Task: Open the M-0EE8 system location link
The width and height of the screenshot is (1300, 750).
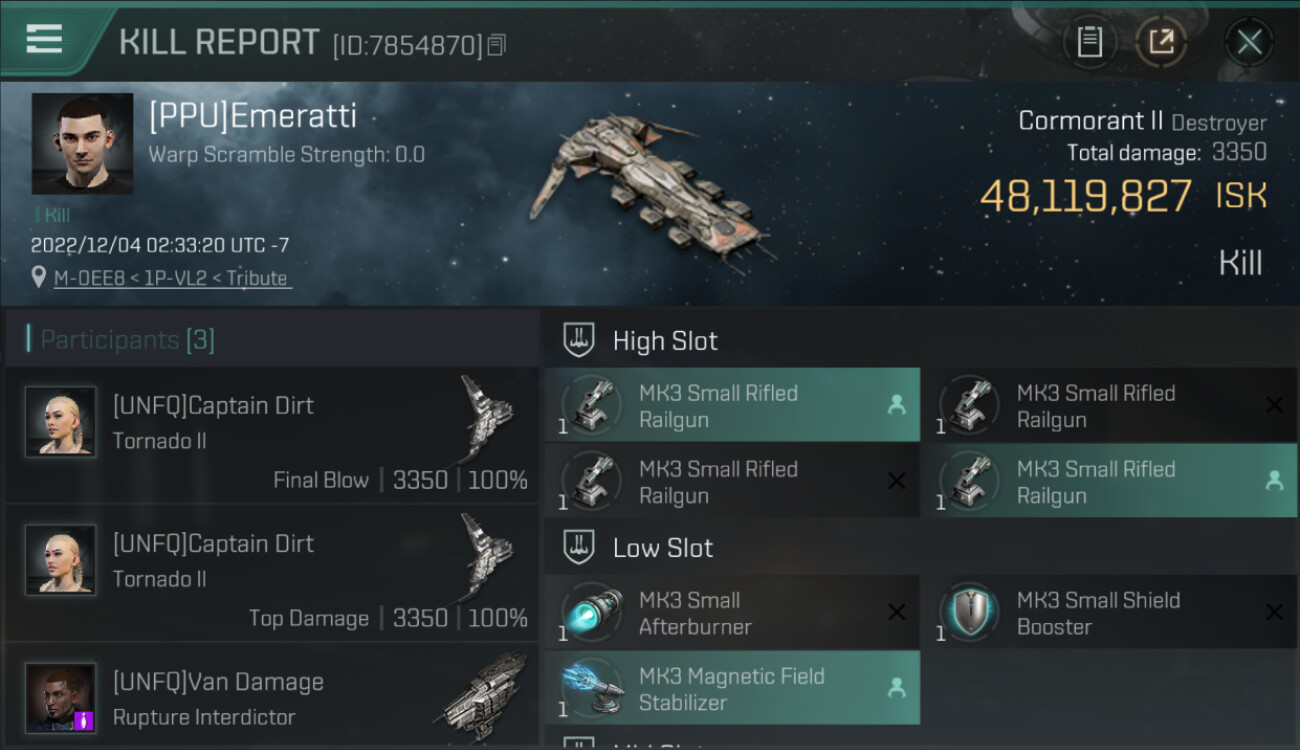Action: click(172, 278)
